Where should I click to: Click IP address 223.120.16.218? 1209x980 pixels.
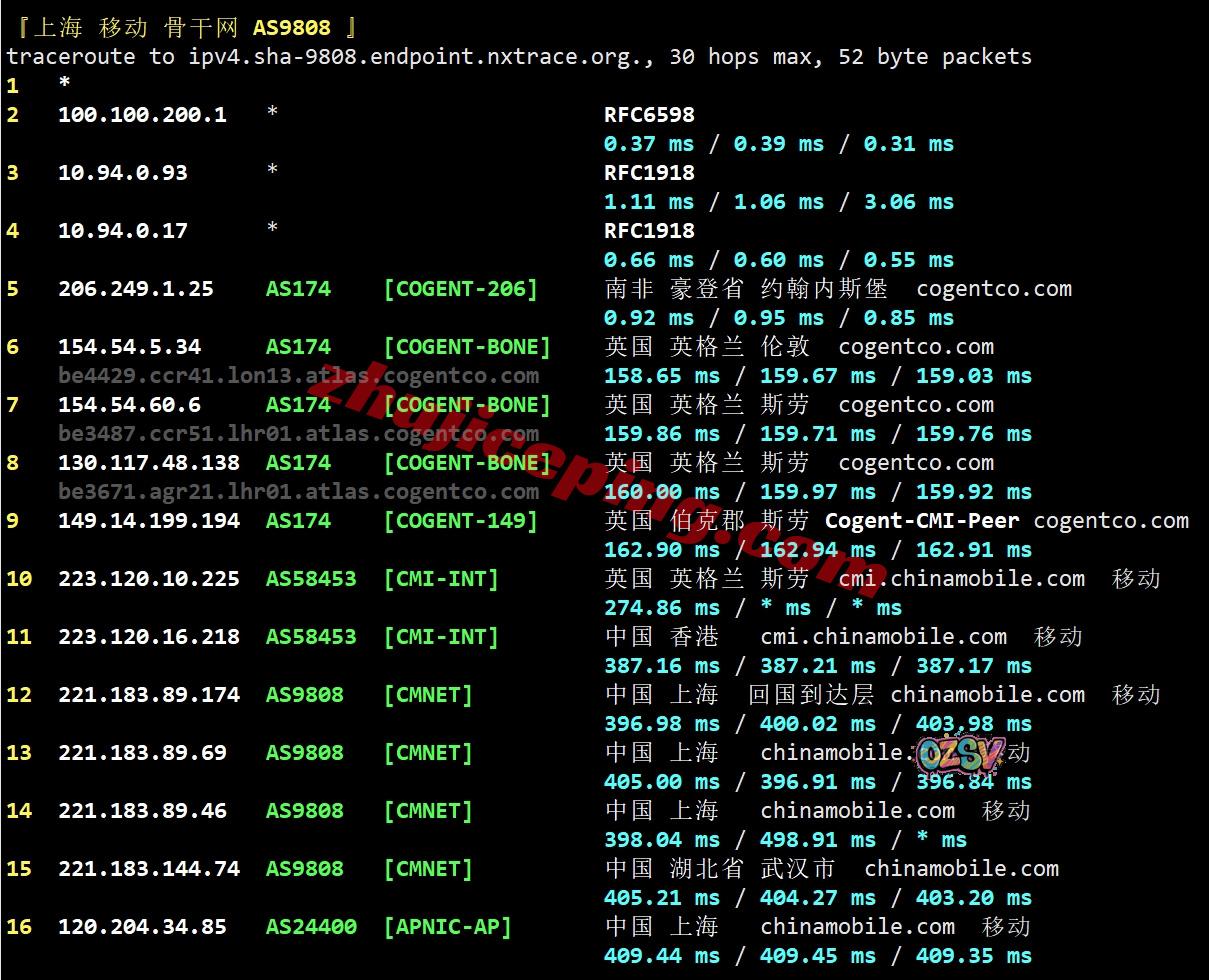(x=149, y=637)
